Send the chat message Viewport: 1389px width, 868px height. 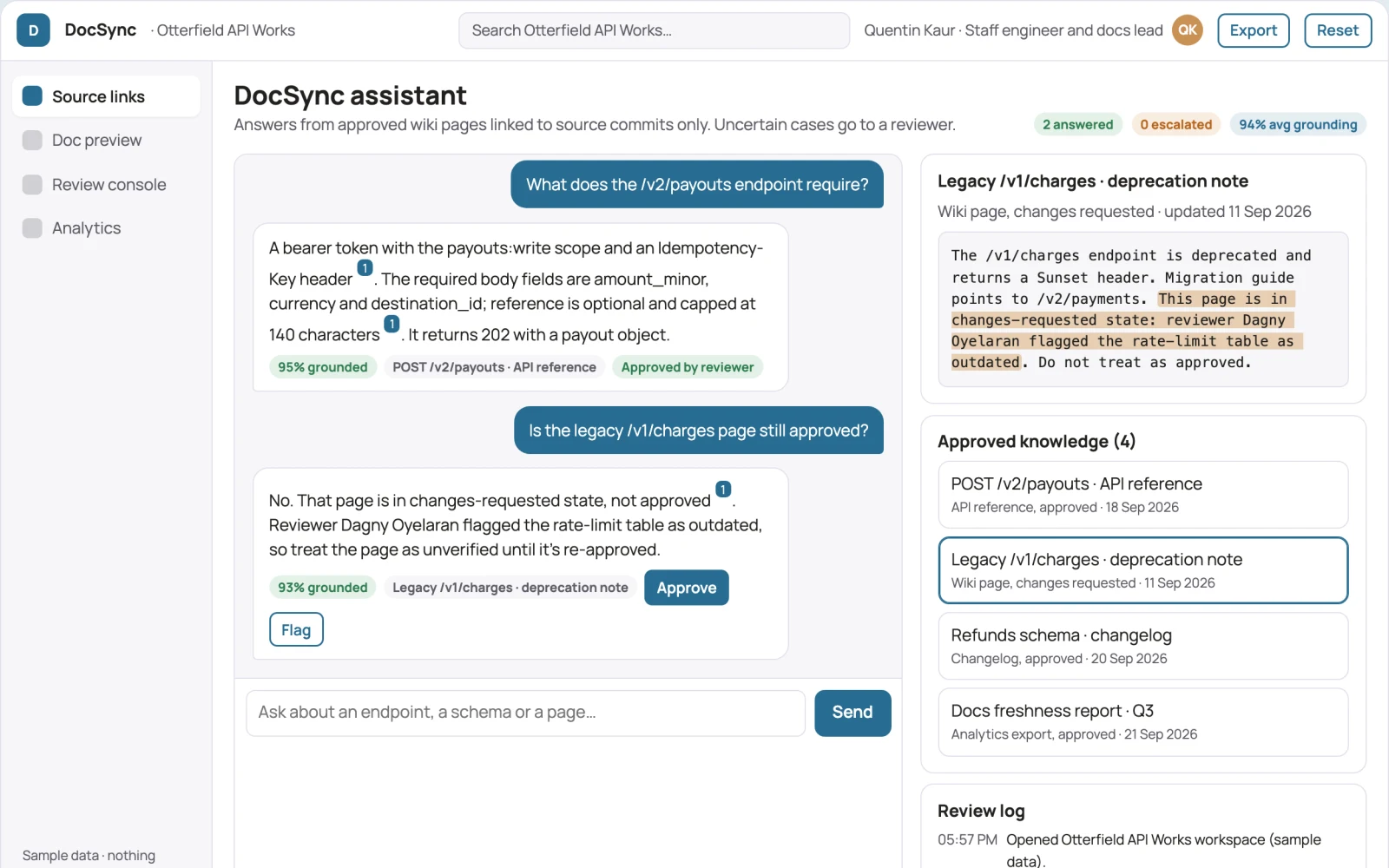point(852,713)
